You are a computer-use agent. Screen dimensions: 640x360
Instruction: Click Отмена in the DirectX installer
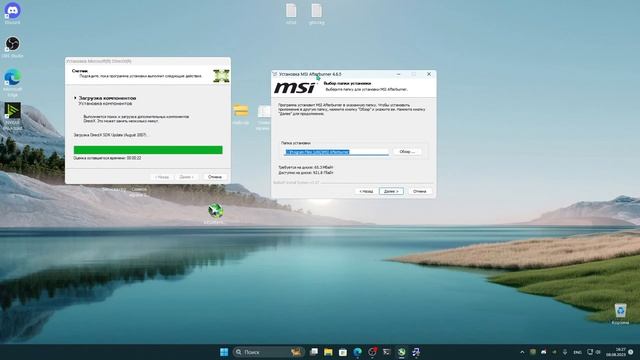point(215,177)
